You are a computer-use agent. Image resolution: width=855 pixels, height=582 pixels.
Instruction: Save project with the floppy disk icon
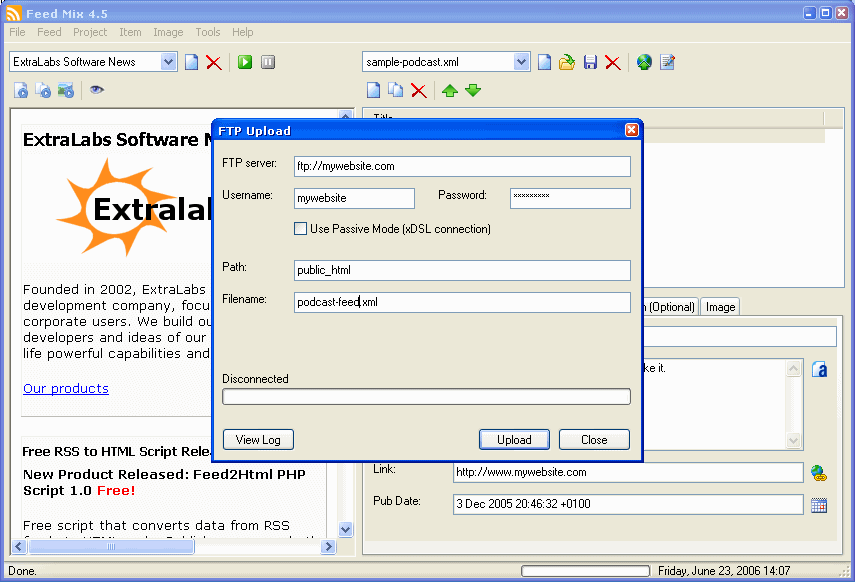[x=590, y=62]
